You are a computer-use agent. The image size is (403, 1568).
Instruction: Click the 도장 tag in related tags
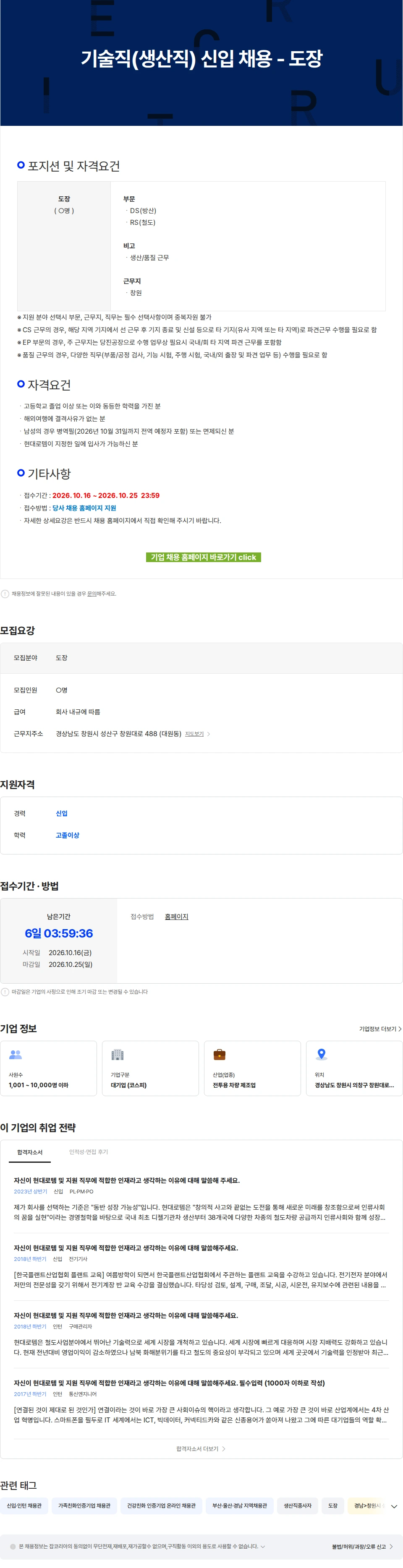332,1506
